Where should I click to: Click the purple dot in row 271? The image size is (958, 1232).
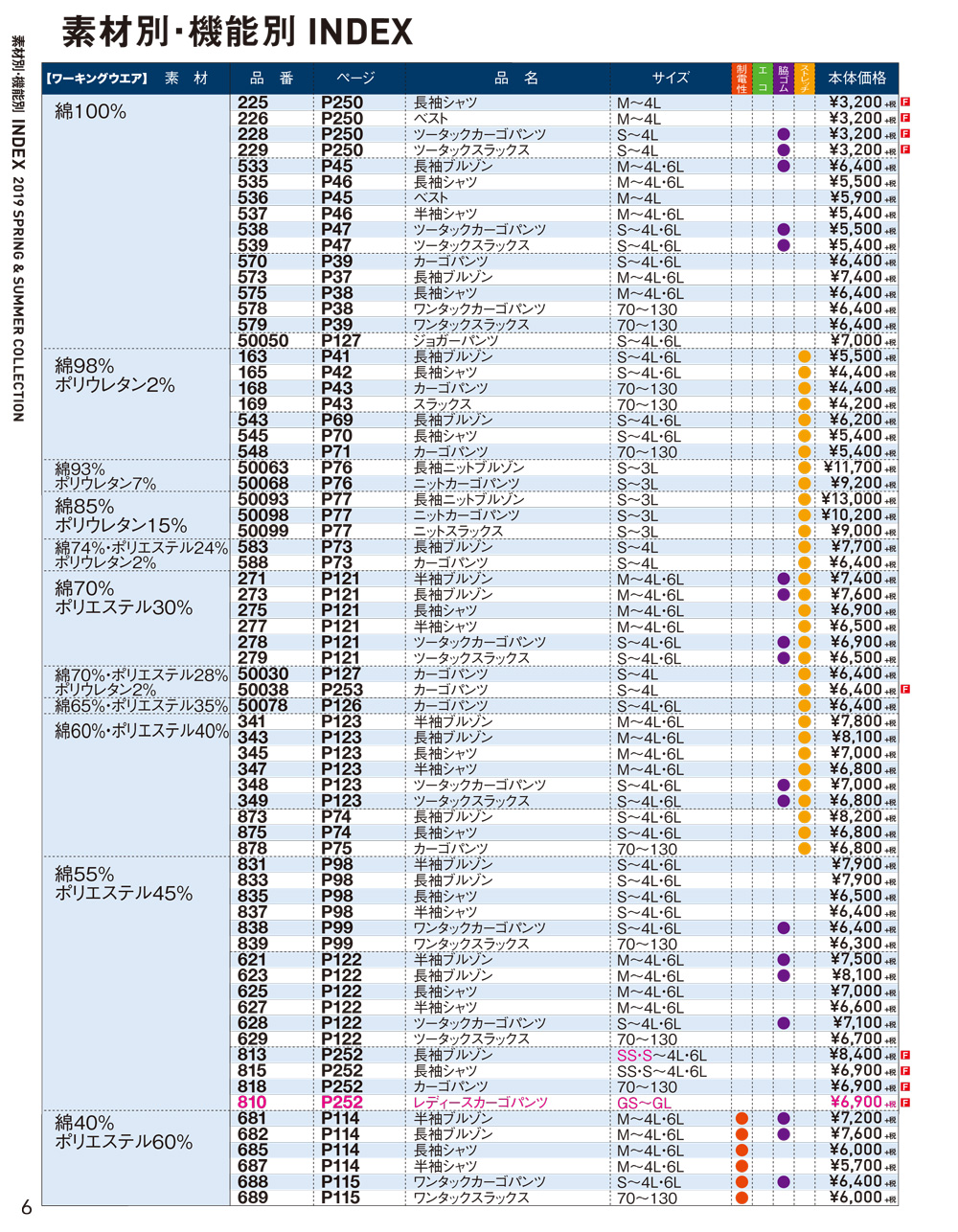click(x=784, y=579)
